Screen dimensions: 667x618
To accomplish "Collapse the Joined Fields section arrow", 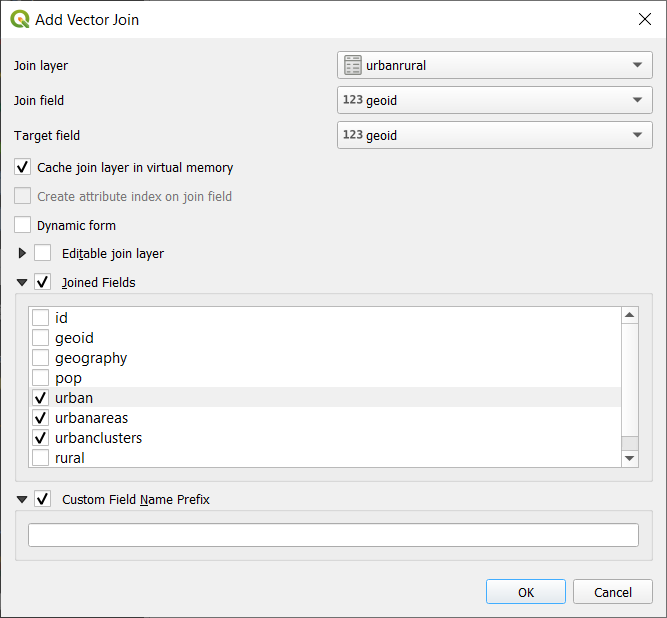I will pos(22,282).
